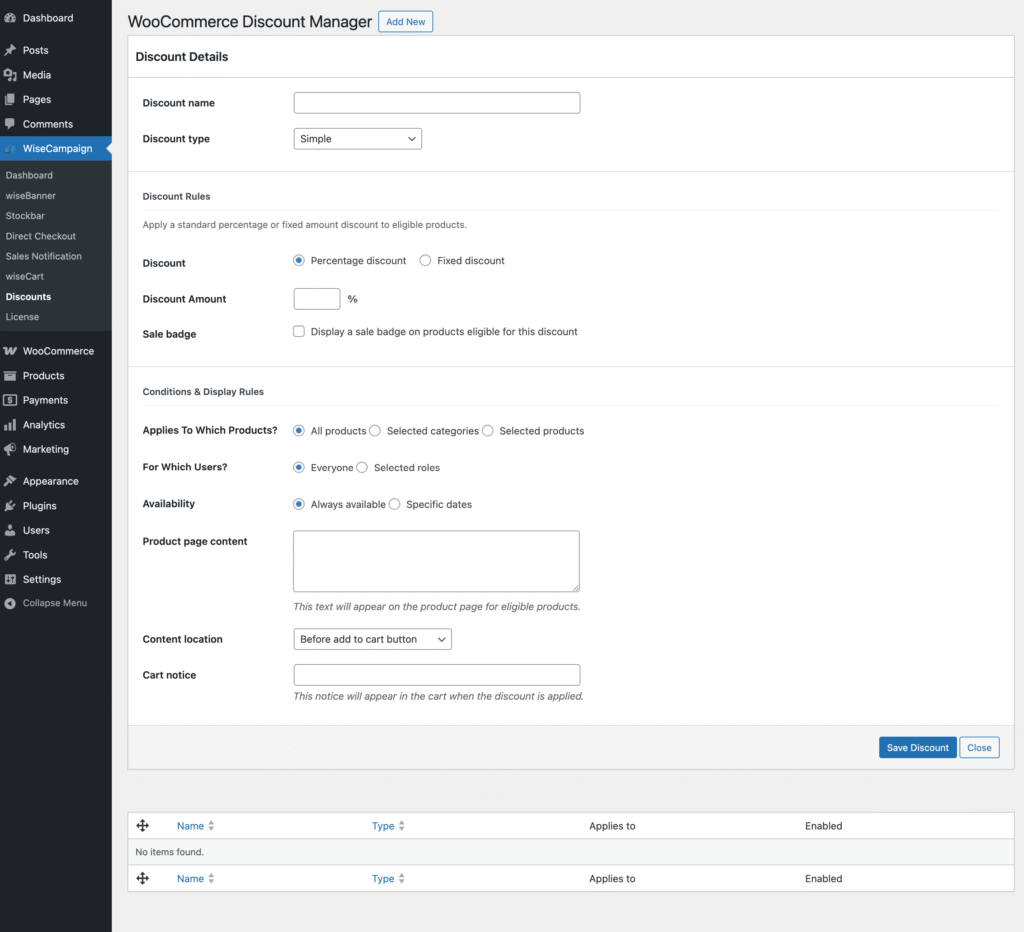Open wiseBanner submenu item

click(31, 195)
